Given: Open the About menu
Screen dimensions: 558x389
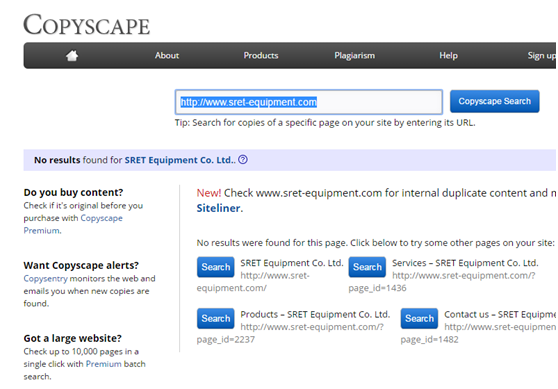Looking at the screenshot, I should pos(167,56).
